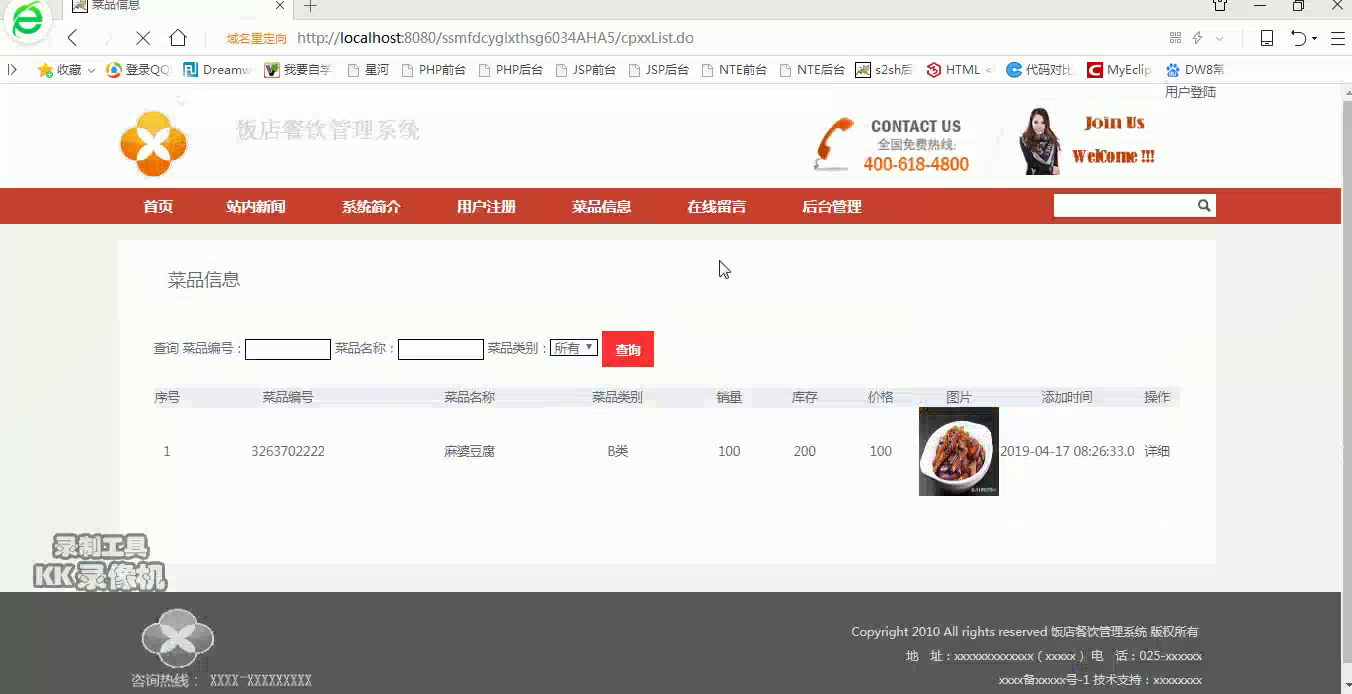Click the Join Us welcome banner
Image resolution: width=1352 pixels, height=694 pixels.
1087,141
